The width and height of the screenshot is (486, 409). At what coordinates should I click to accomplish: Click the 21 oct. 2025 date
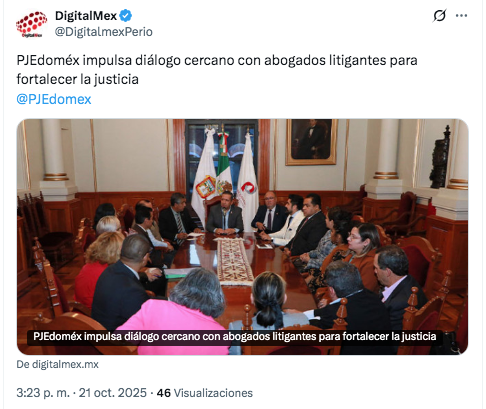pos(113,393)
